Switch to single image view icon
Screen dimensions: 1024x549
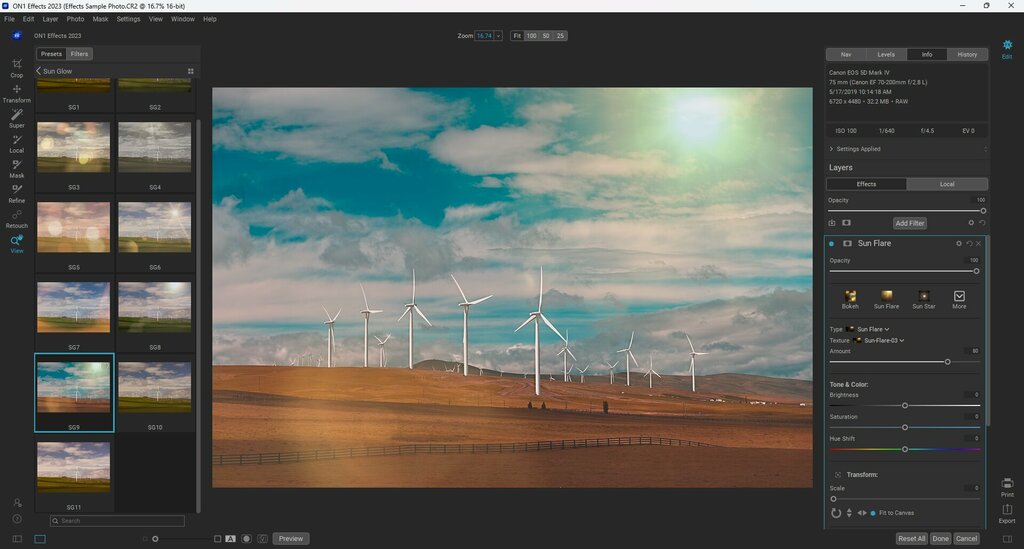point(40,539)
